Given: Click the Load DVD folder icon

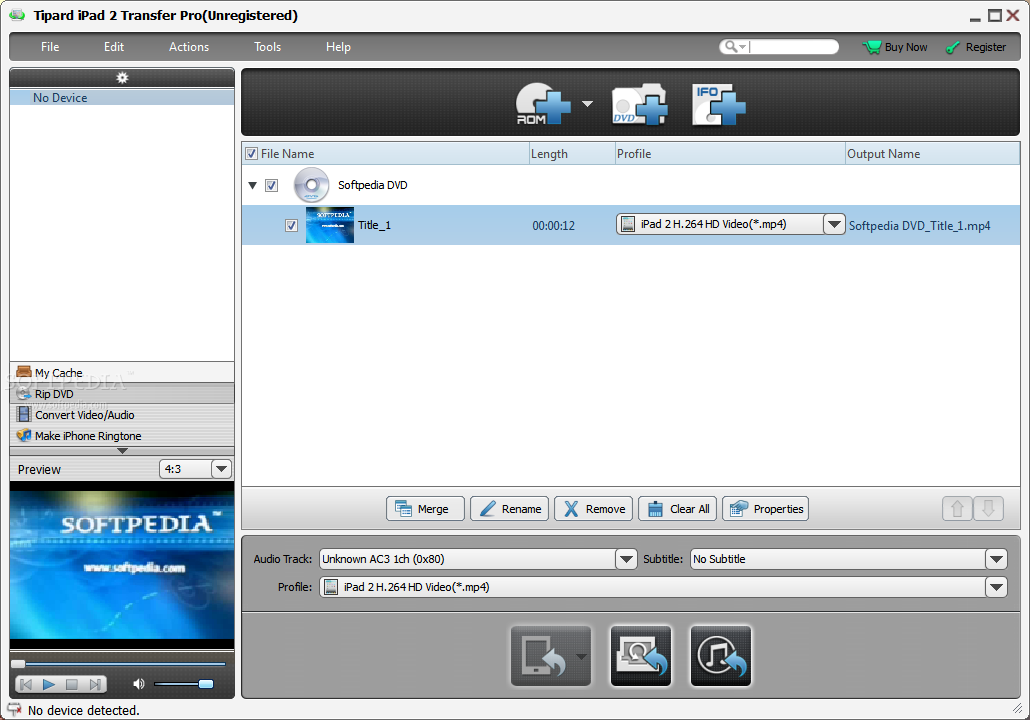Looking at the screenshot, I should [x=639, y=104].
